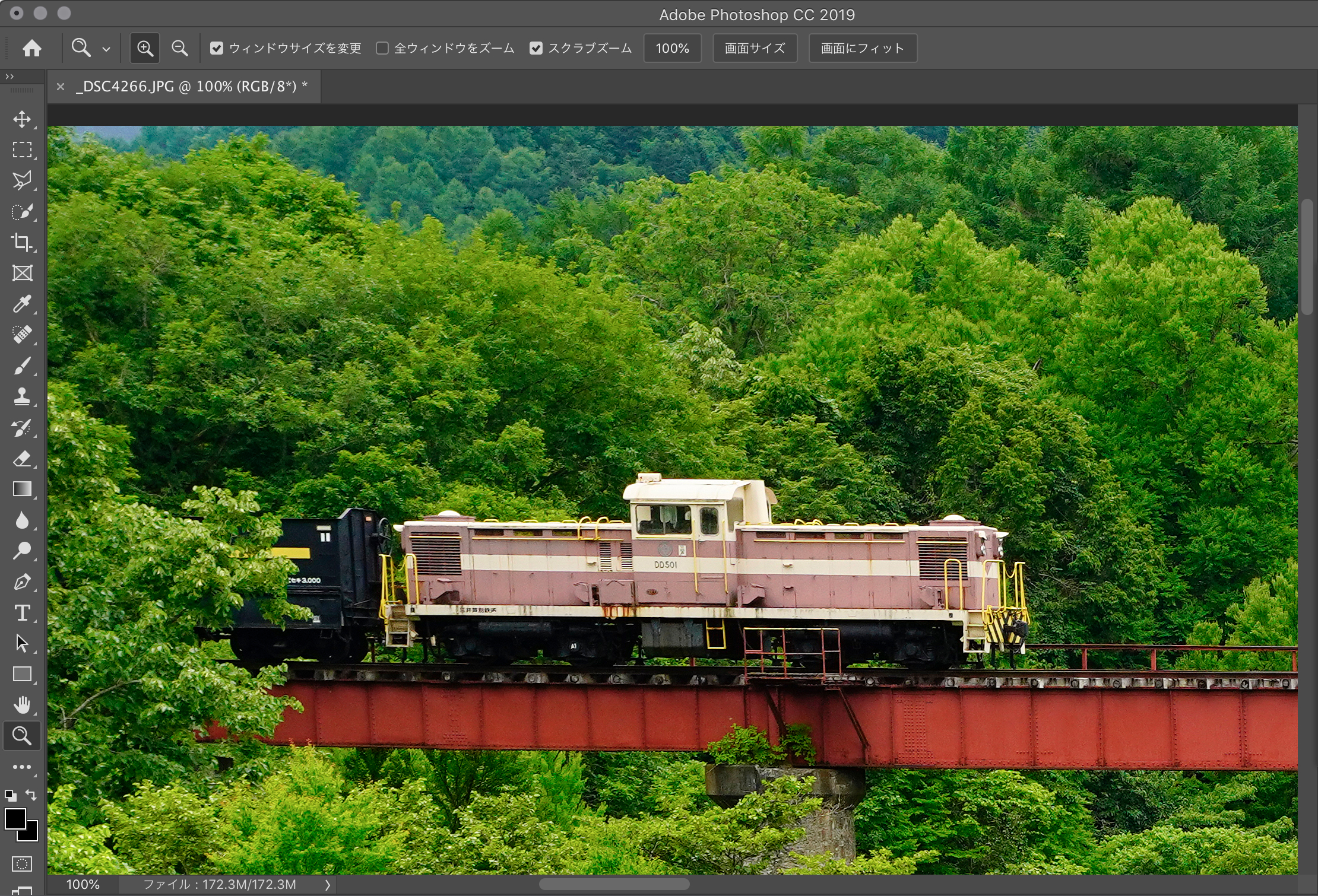Go to the Home screen icon
Viewport: 1318px width, 896px height.
pyautogui.click(x=32, y=48)
